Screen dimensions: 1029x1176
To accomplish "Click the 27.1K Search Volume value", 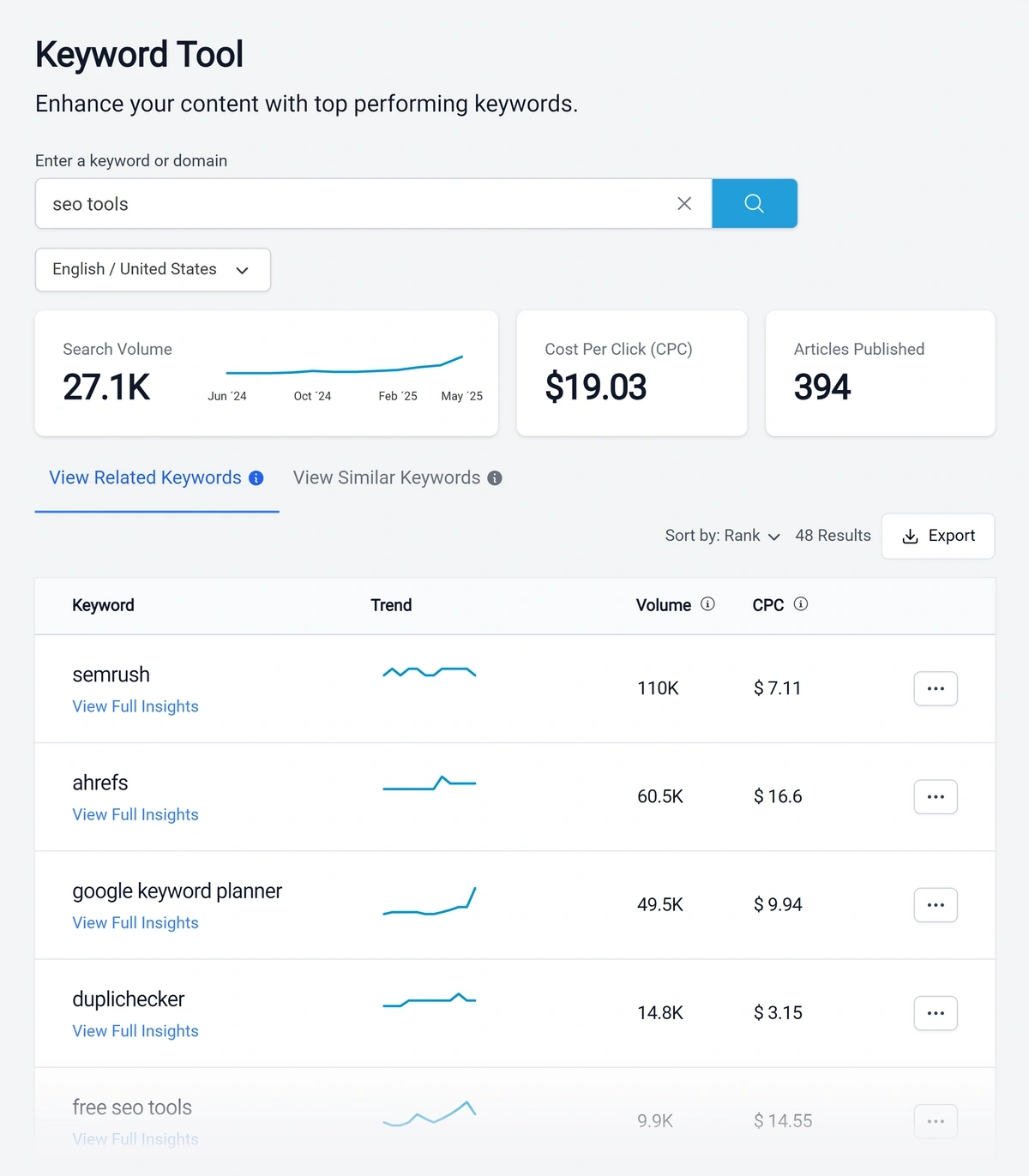I will point(106,387).
